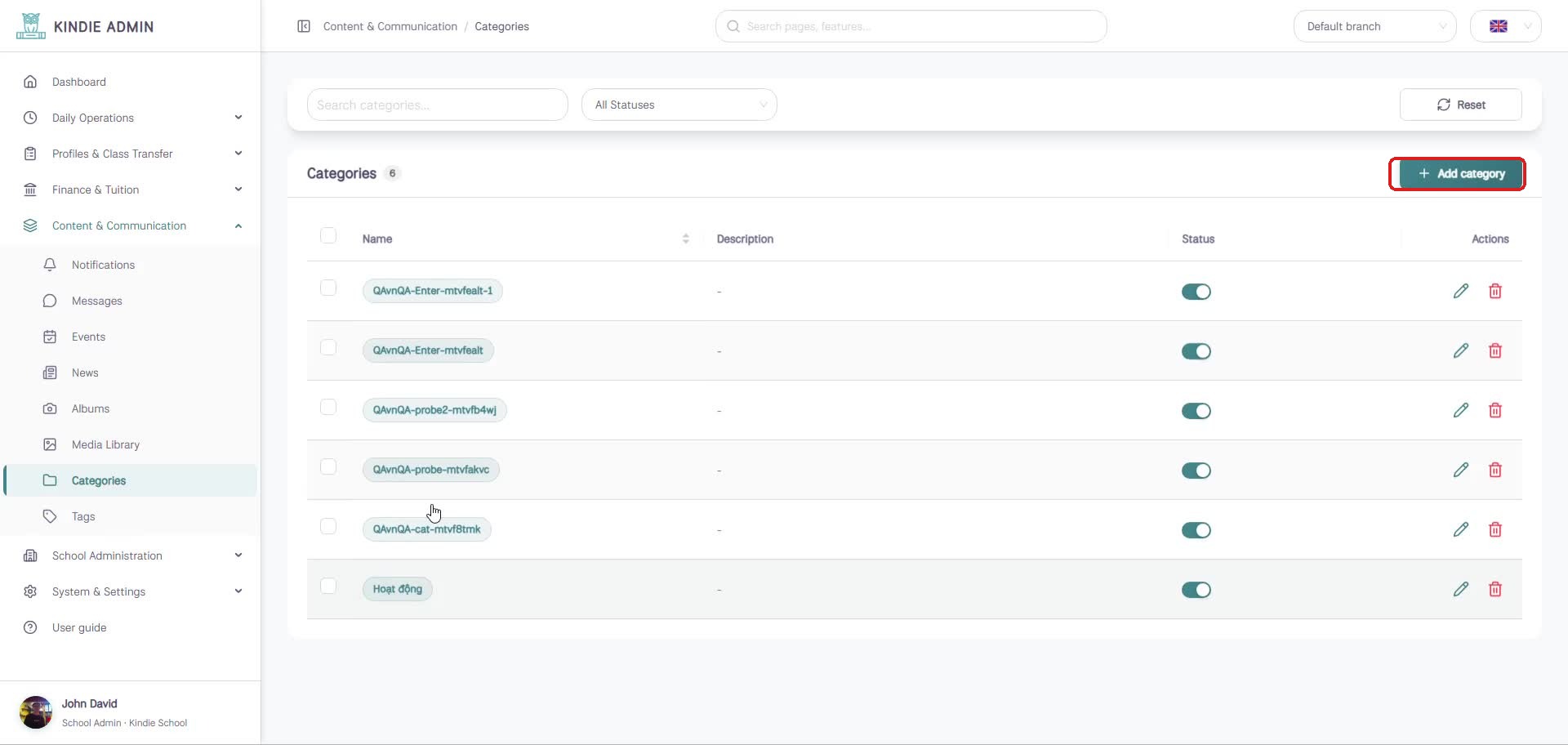The image size is (1568, 745).
Task: Click the QAvnQA-probe2-mtvfb4wj name tag
Action: point(434,410)
